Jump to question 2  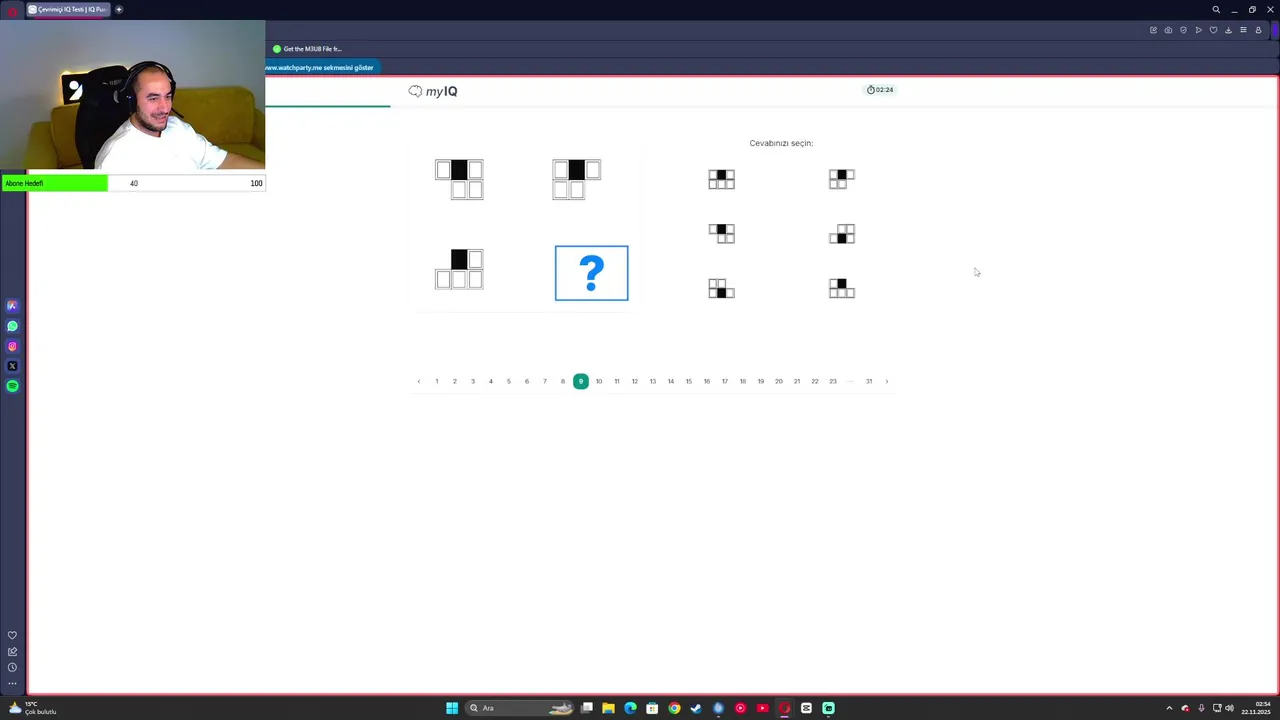(455, 381)
